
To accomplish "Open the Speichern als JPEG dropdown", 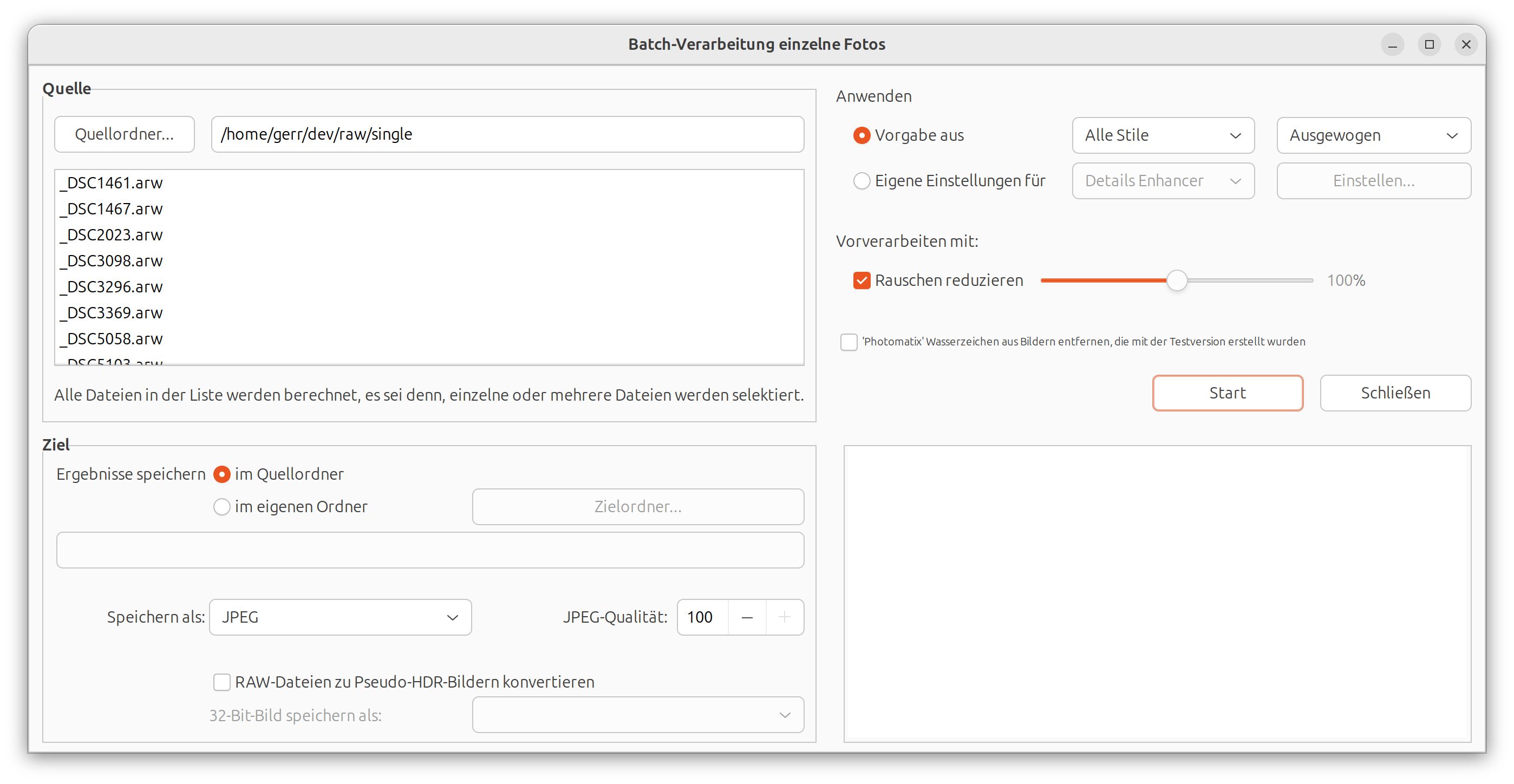I will (x=340, y=617).
